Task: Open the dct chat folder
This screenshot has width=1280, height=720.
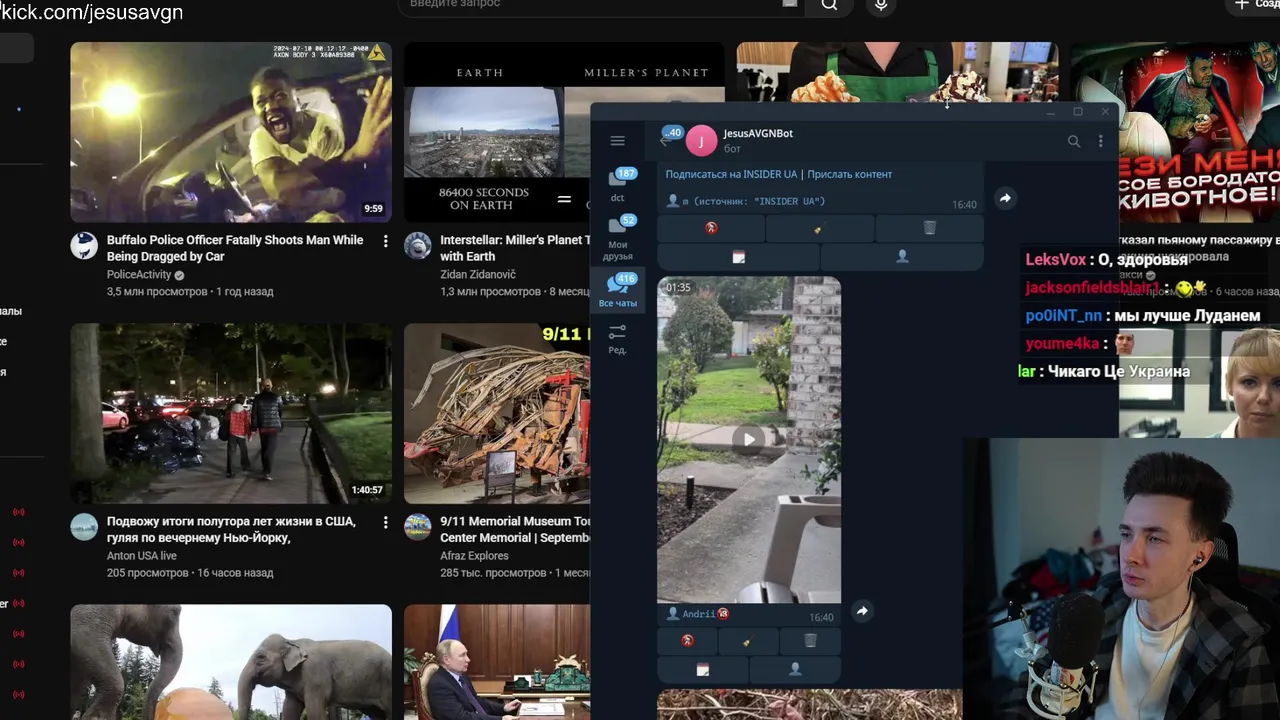Action: pos(618,185)
